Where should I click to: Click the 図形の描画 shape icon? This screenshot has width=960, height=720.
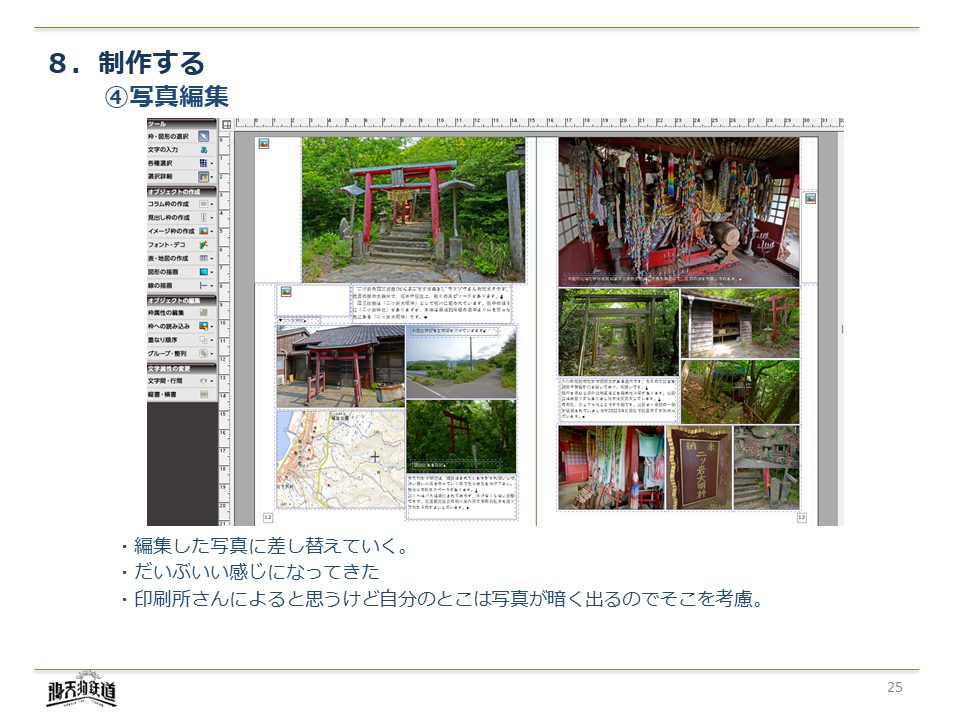[203, 271]
